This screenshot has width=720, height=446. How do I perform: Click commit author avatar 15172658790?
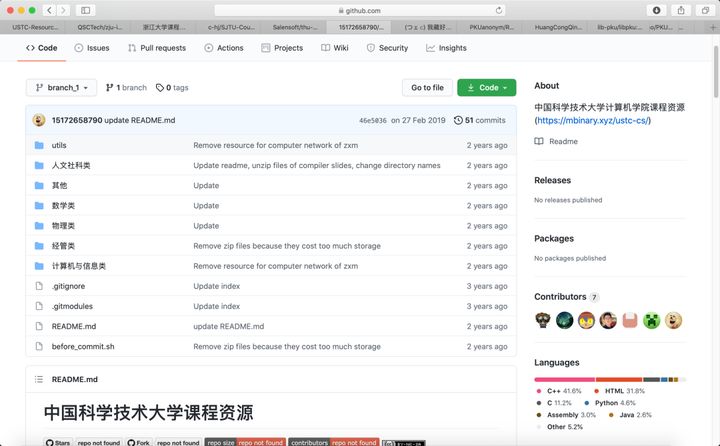[39, 120]
